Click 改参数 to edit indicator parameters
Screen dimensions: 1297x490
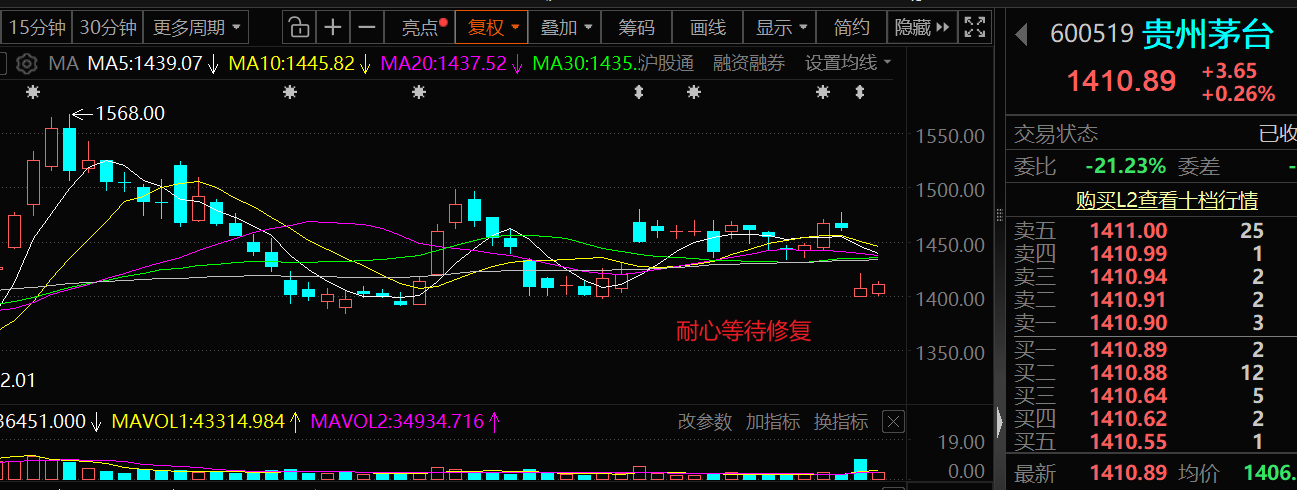705,421
